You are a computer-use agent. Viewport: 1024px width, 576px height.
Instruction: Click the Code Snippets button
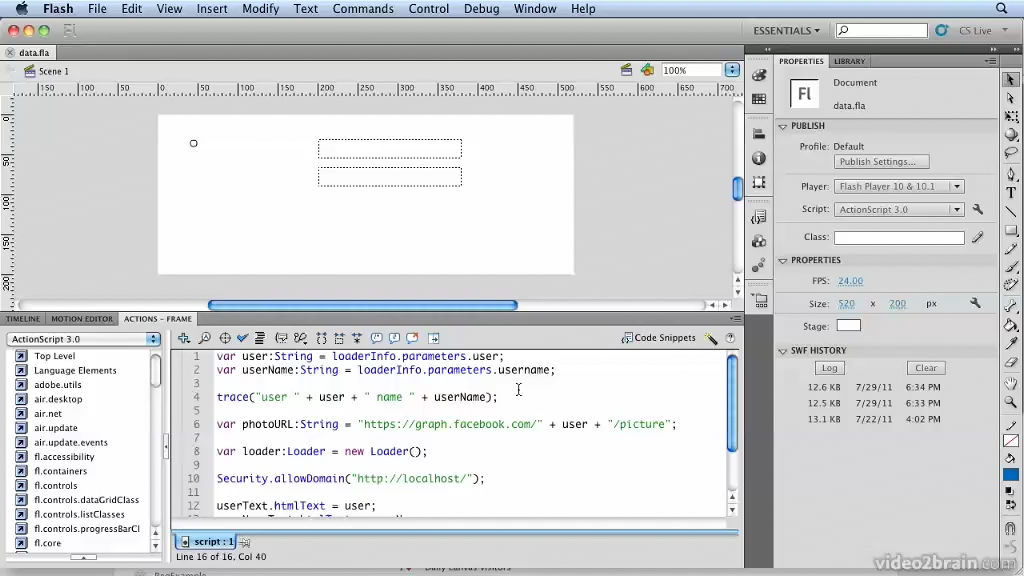(x=658, y=338)
